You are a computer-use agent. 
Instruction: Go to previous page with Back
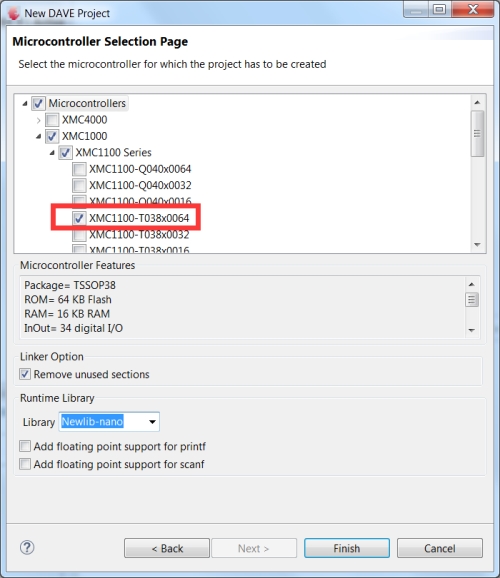(x=167, y=549)
